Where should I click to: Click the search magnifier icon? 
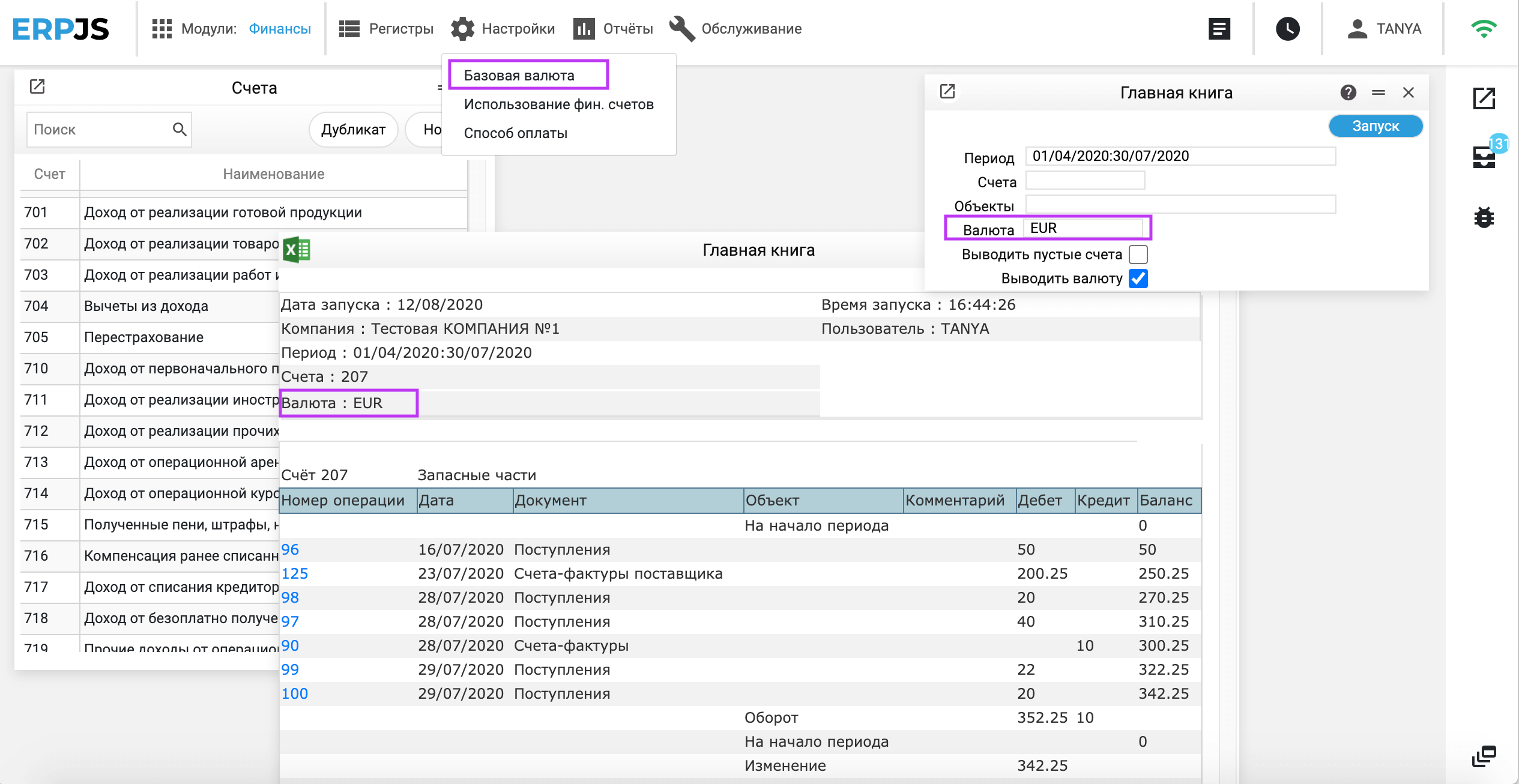[179, 129]
